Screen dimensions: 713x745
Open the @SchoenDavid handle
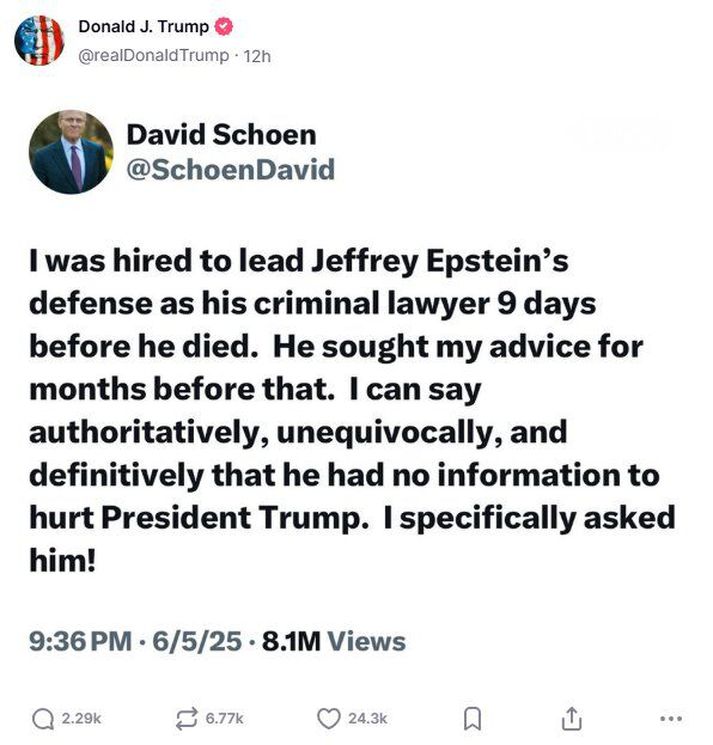coord(230,170)
